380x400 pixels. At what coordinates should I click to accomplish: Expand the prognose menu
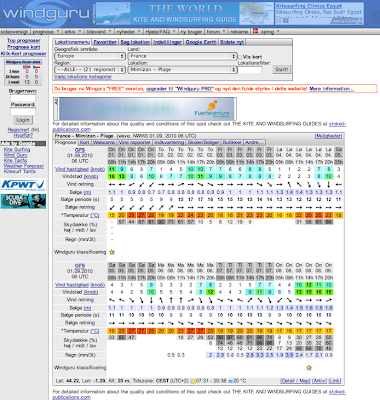(x=46, y=32)
